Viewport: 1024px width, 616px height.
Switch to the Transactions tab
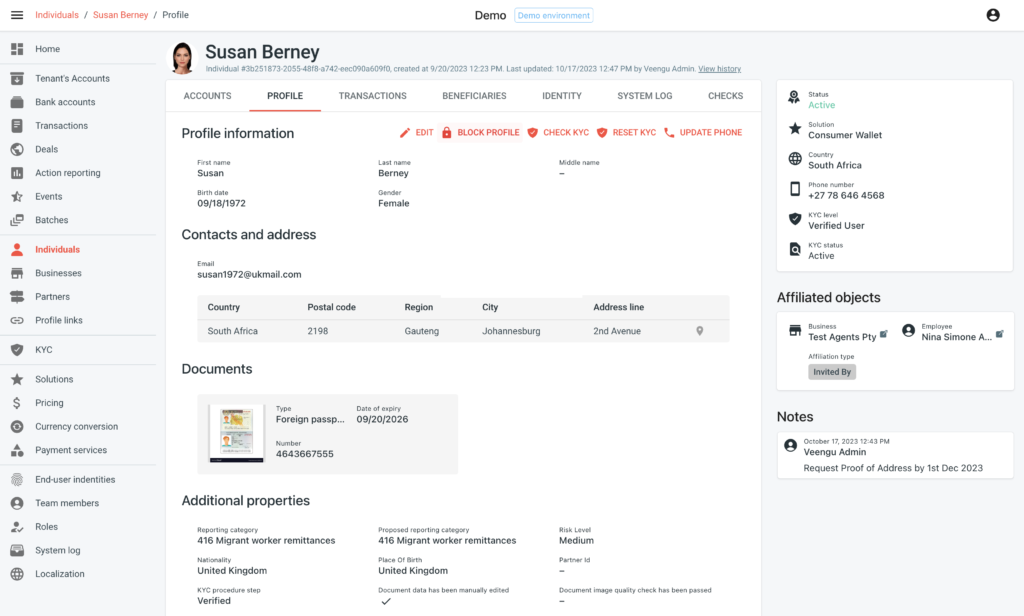[x=372, y=96]
